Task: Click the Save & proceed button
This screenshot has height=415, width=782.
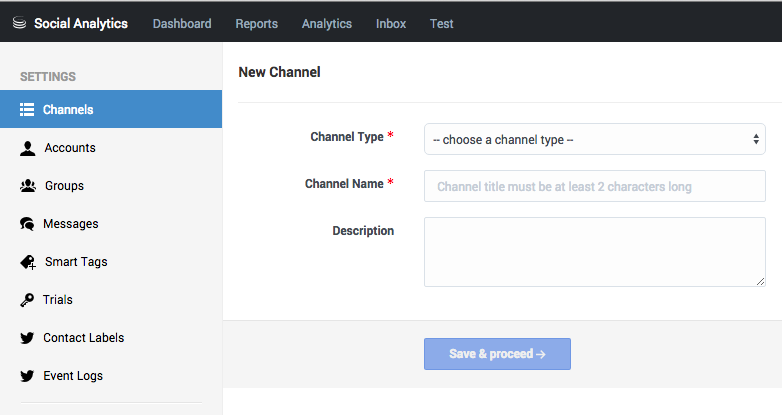Action: coord(497,354)
